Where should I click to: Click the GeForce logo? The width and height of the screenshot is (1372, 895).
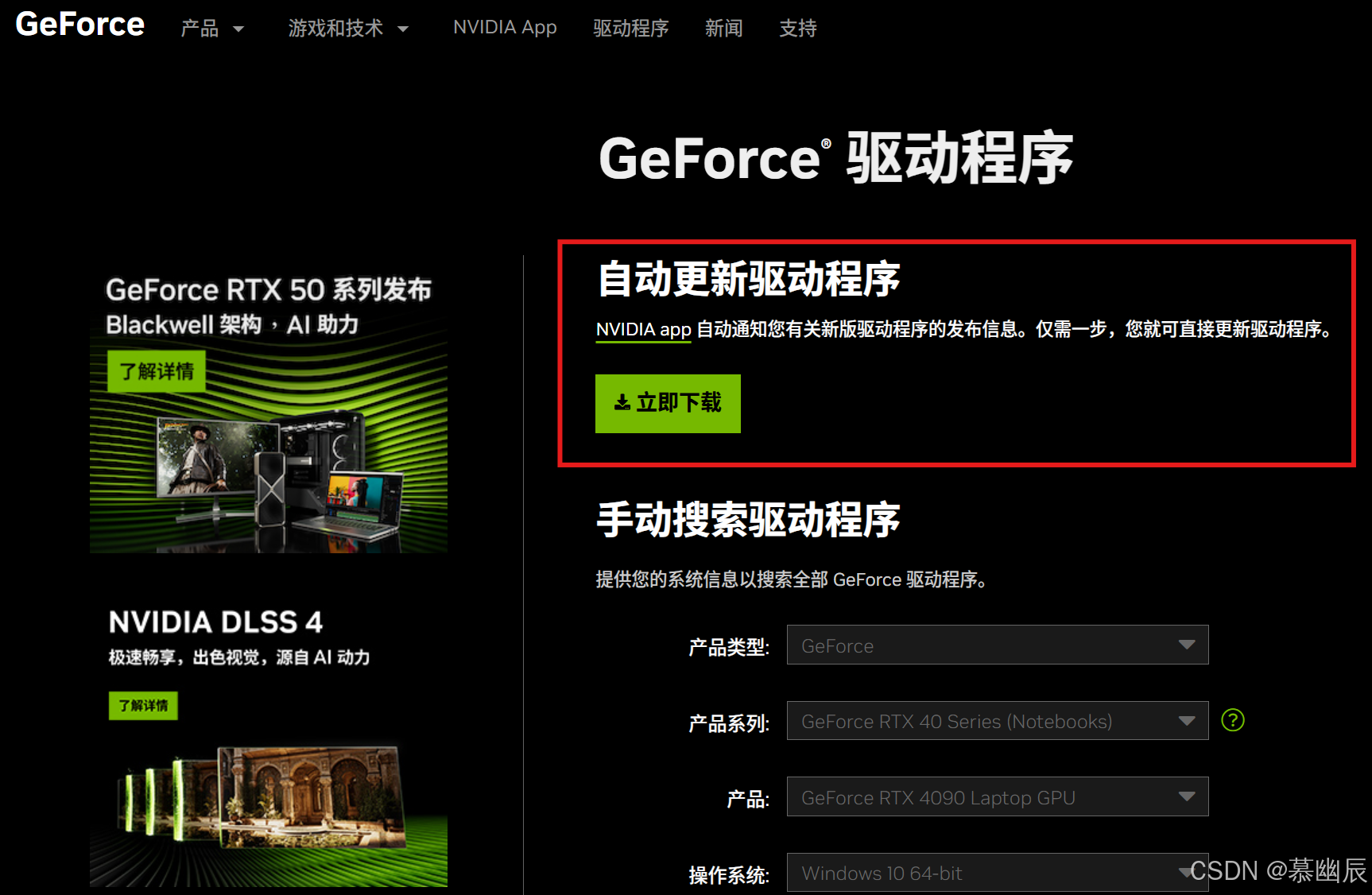coord(79,25)
